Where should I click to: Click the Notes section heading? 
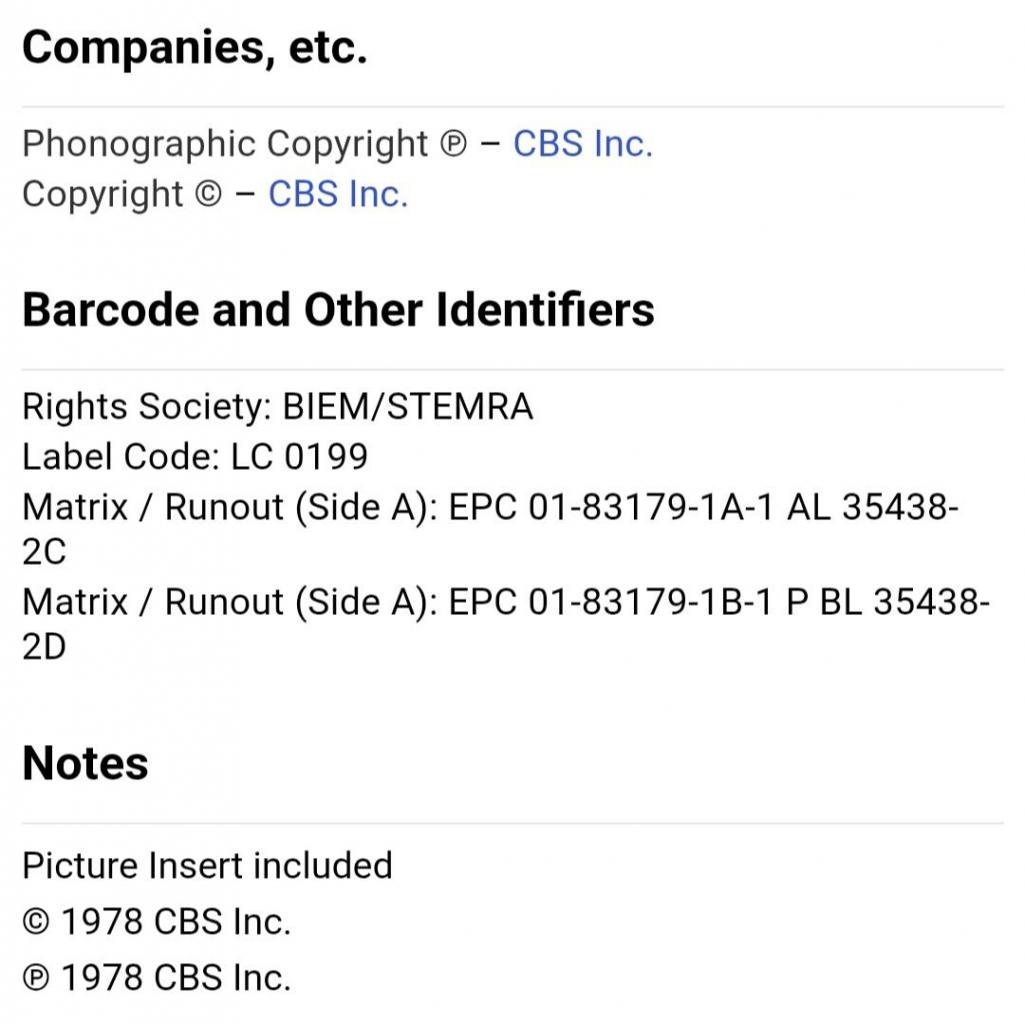point(85,764)
